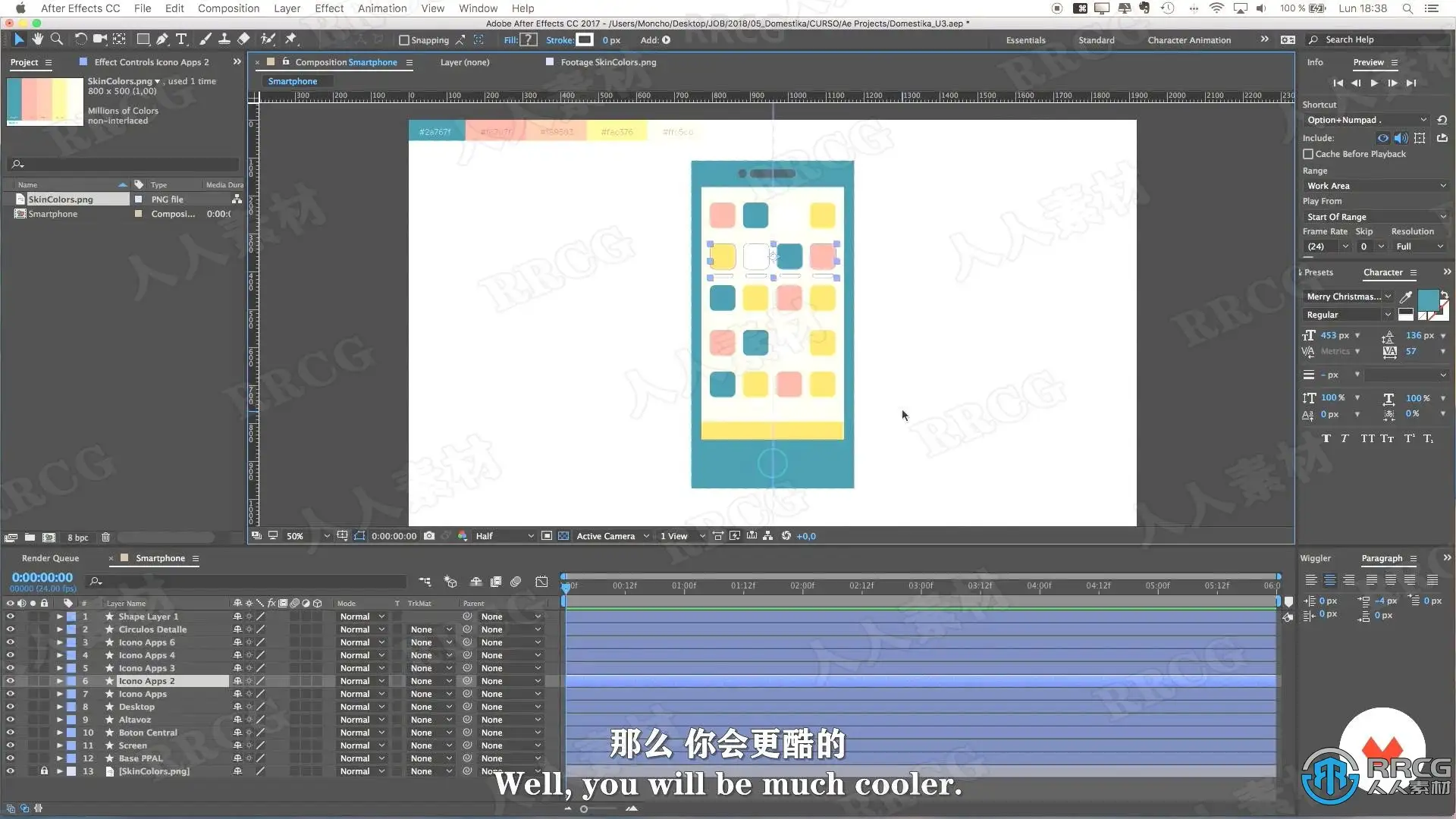The image size is (1456, 819).
Task: Open blending Mode dropdown for Shape Layer 1
Action: [362, 617]
